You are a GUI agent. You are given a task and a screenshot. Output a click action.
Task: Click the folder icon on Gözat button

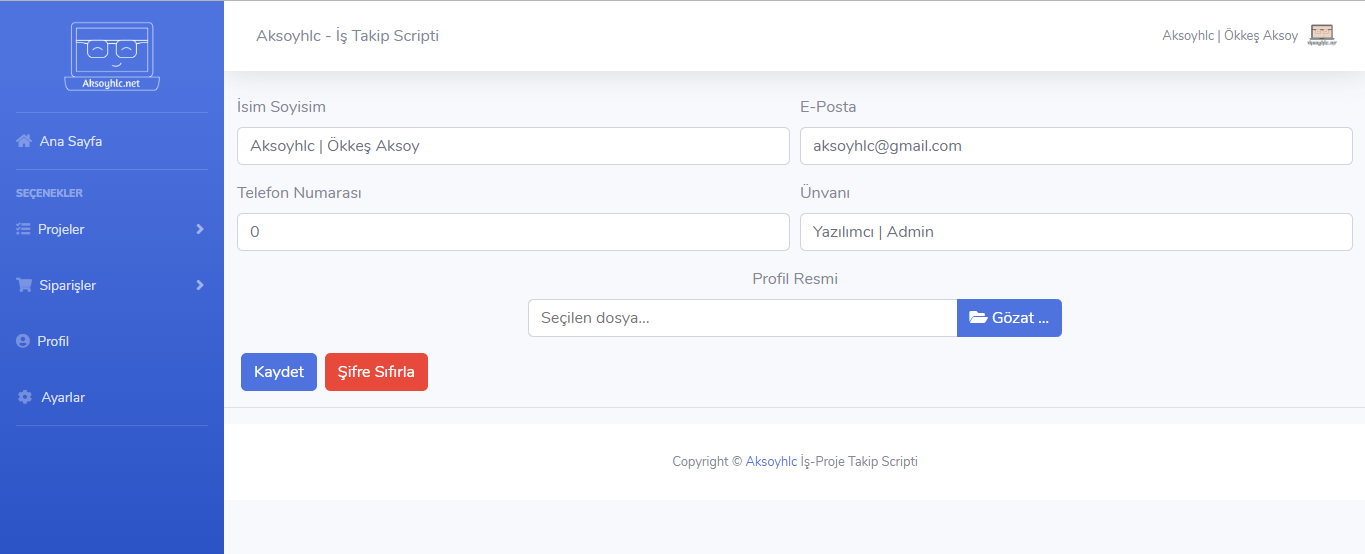978,318
